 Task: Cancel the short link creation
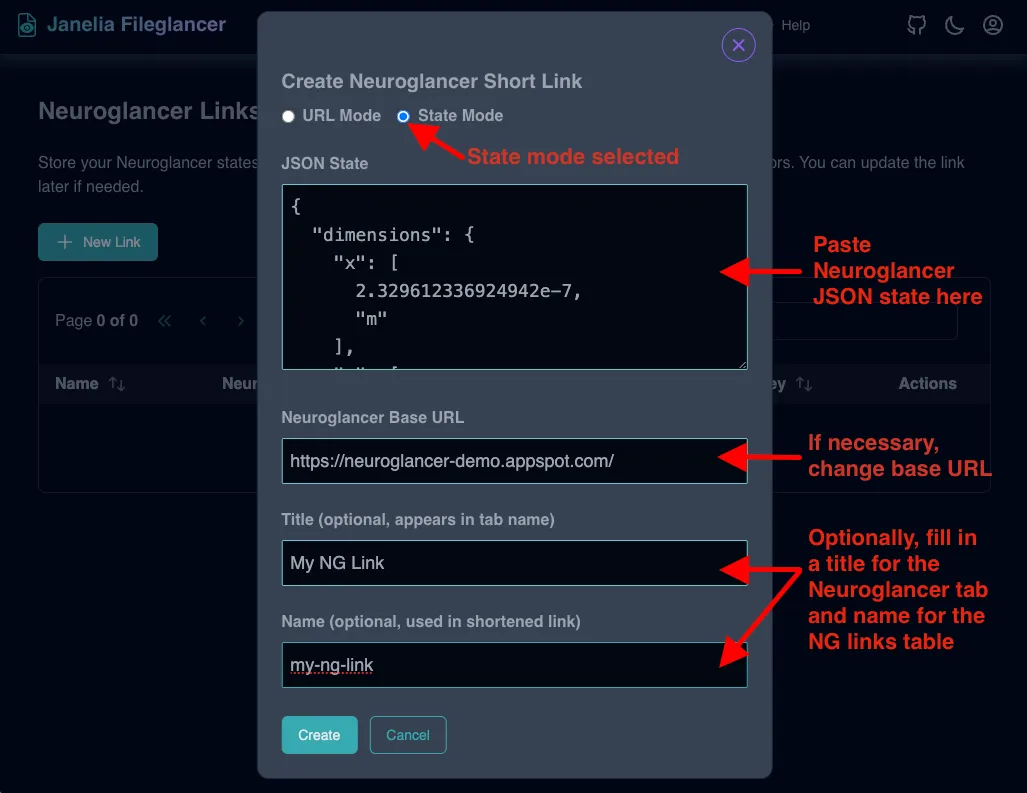(x=408, y=734)
